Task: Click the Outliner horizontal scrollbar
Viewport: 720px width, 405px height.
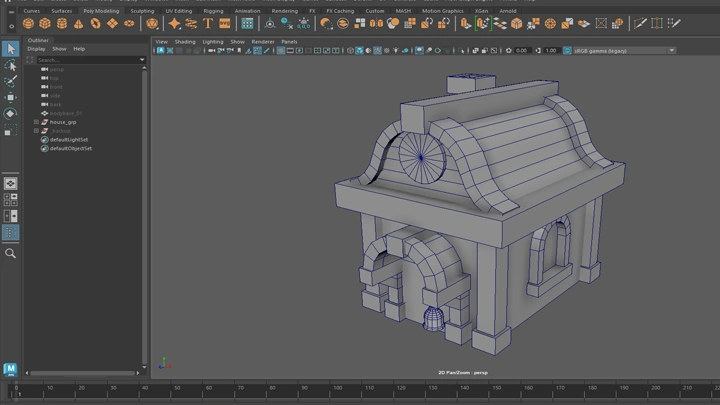Action: [82, 373]
